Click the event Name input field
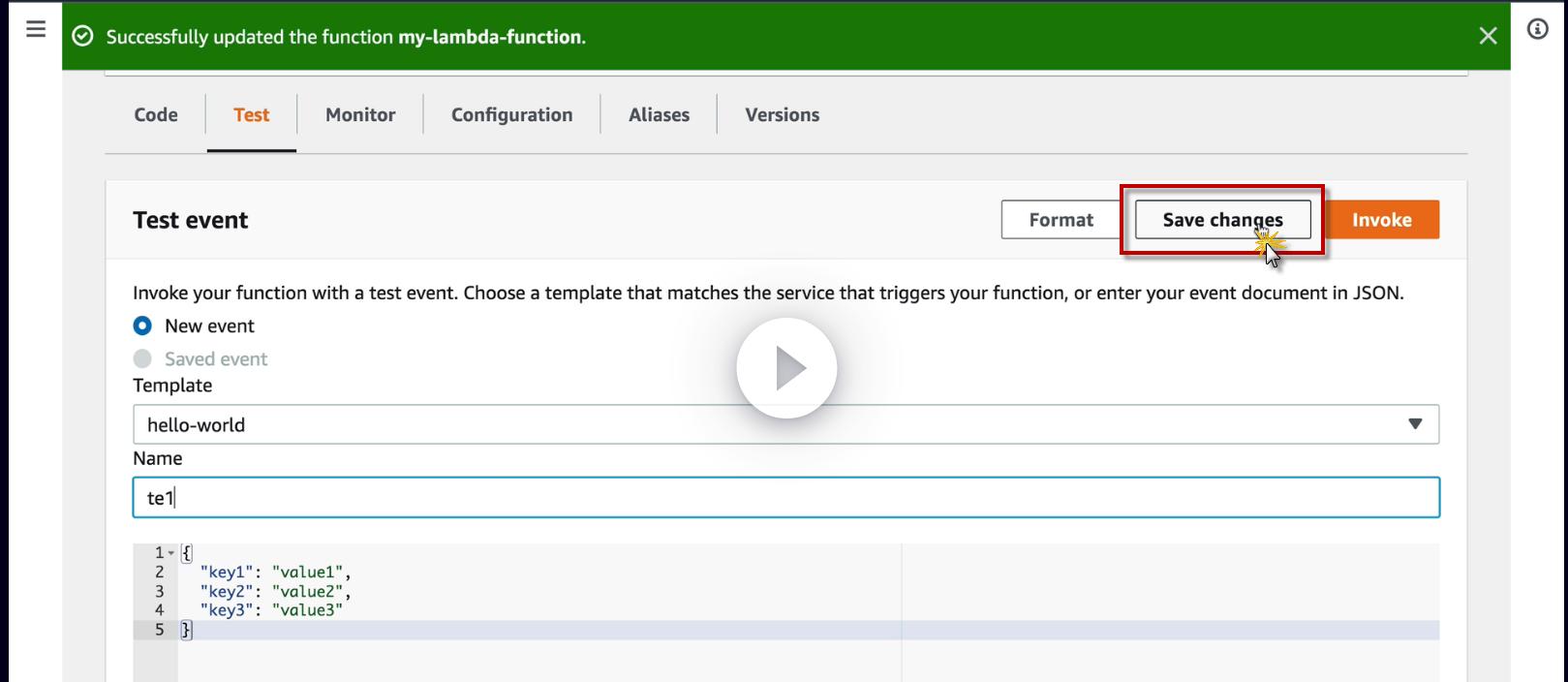 [785, 498]
